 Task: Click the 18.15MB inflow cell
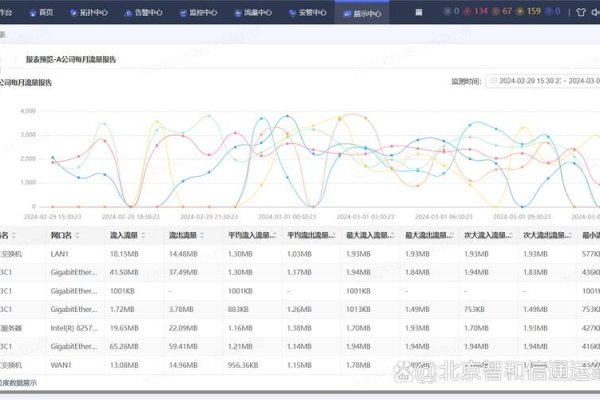point(124,254)
